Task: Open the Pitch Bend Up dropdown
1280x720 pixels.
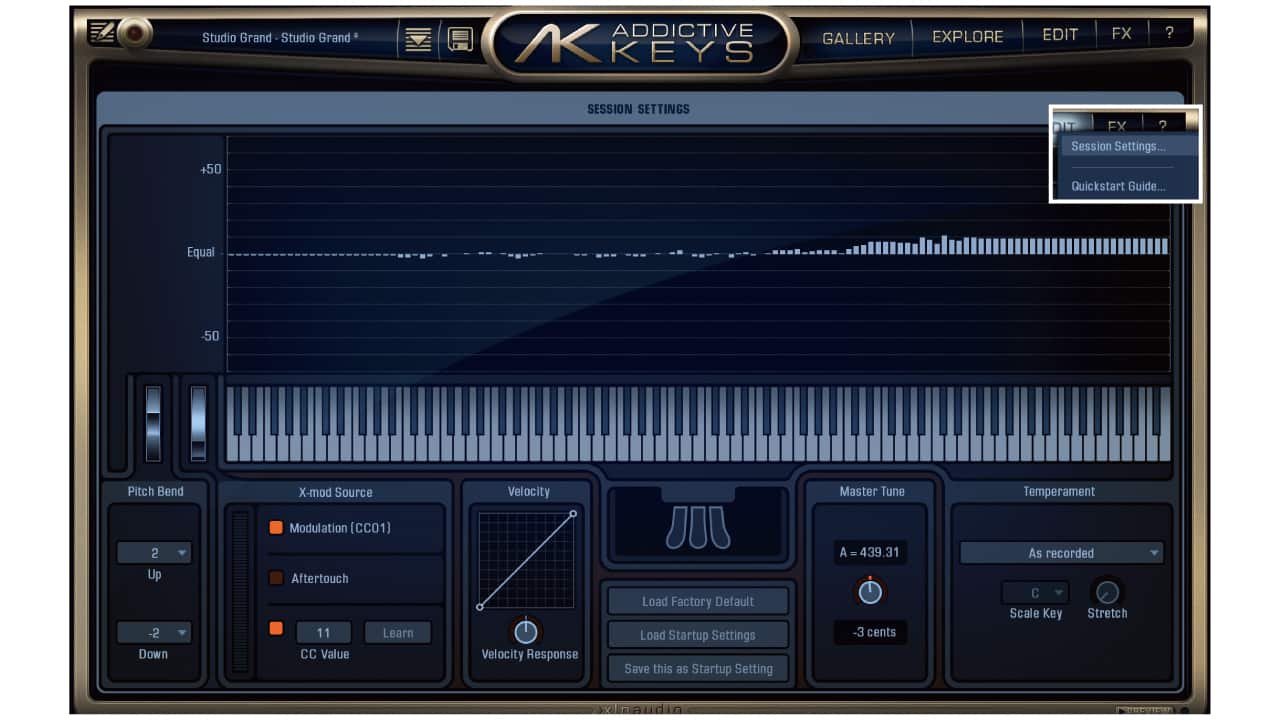Action: click(154, 553)
